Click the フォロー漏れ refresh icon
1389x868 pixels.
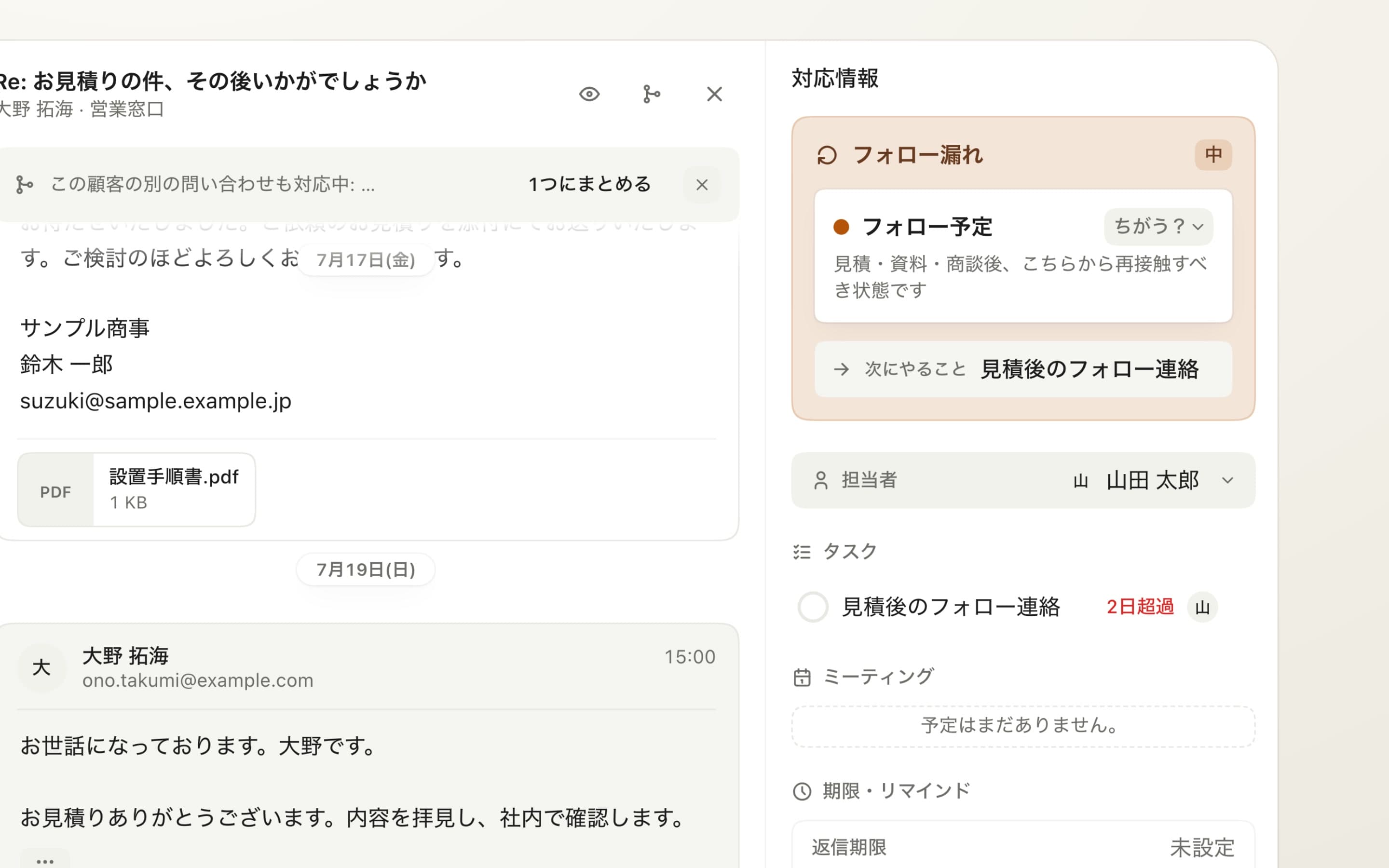[x=827, y=155]
